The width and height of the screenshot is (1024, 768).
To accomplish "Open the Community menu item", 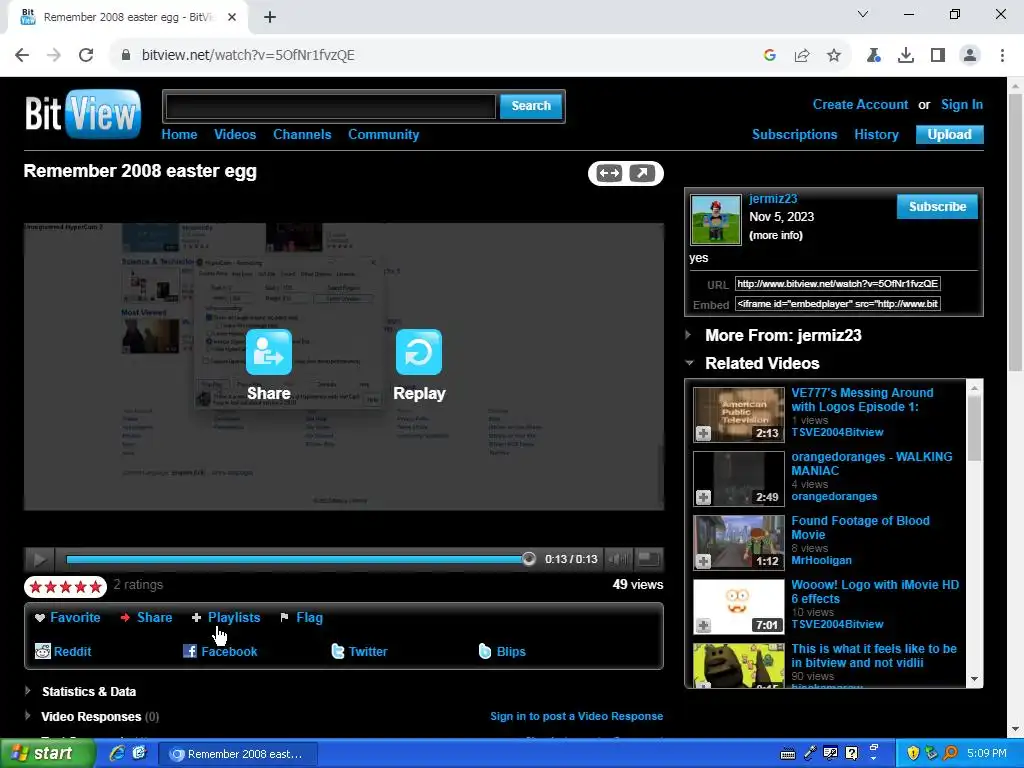I will tap(383, 135).
